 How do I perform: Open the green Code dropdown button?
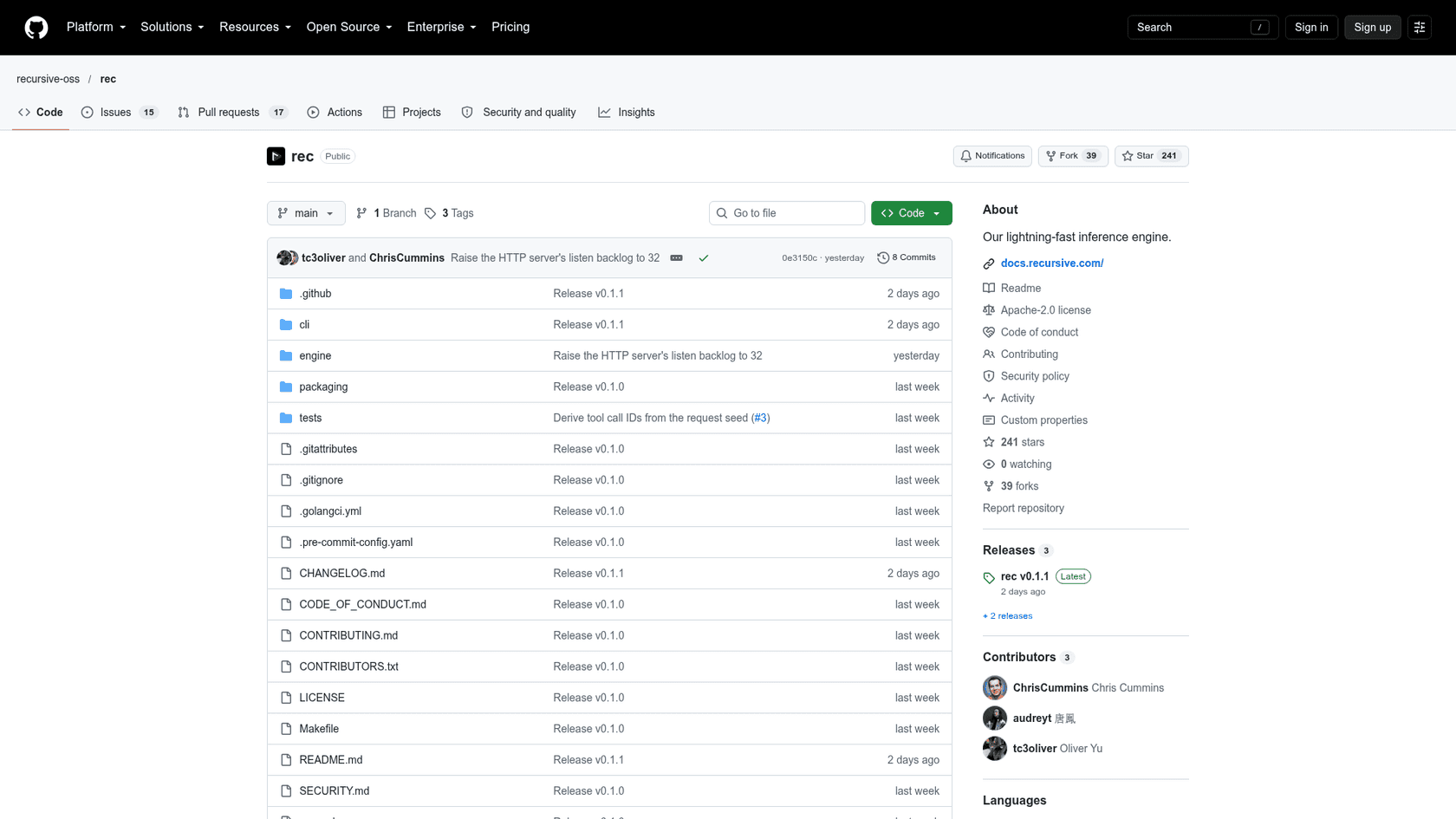coord(912,213)
